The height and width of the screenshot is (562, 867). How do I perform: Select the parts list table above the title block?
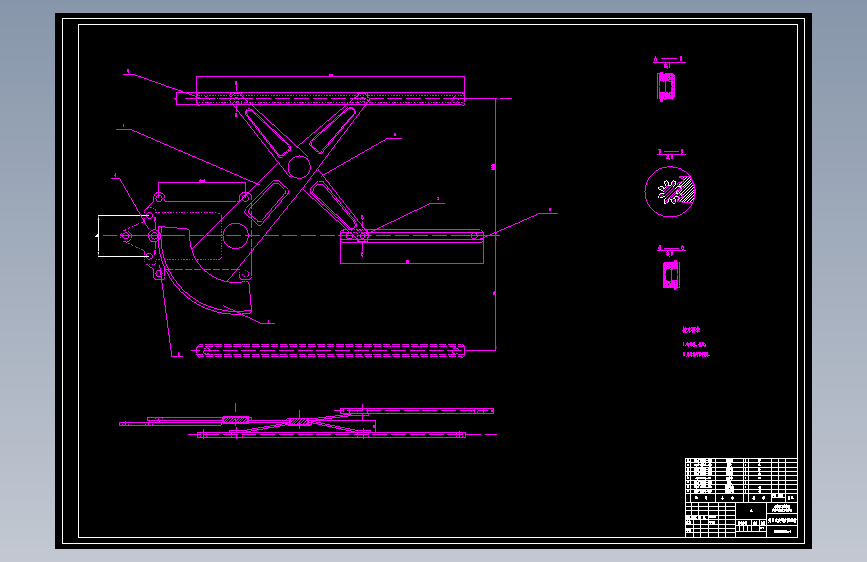click(x=741, y=480)
